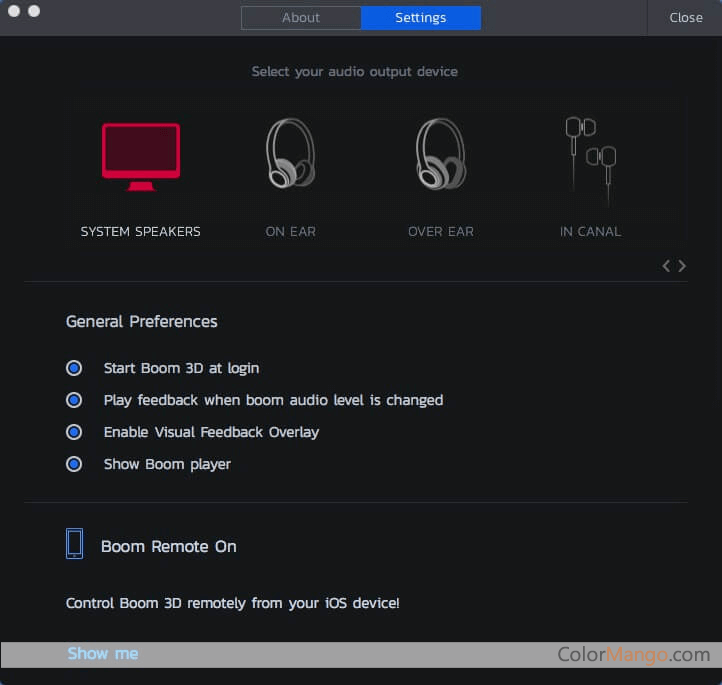This screenshot has height=685, width=722.
Task: Click the ON EAR label
Action: click(x=290, y=231)
